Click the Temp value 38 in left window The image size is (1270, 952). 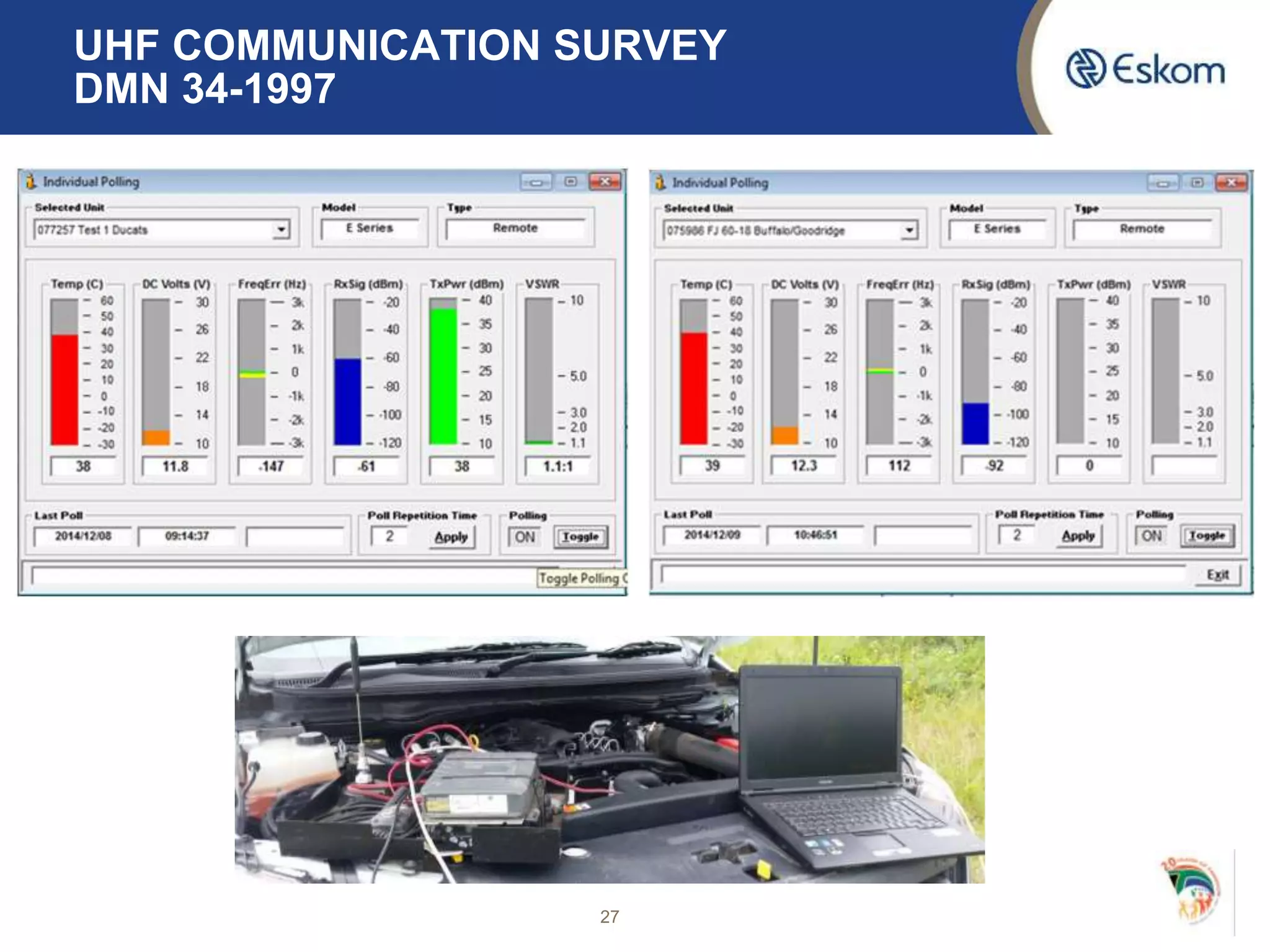click(83, 466)
